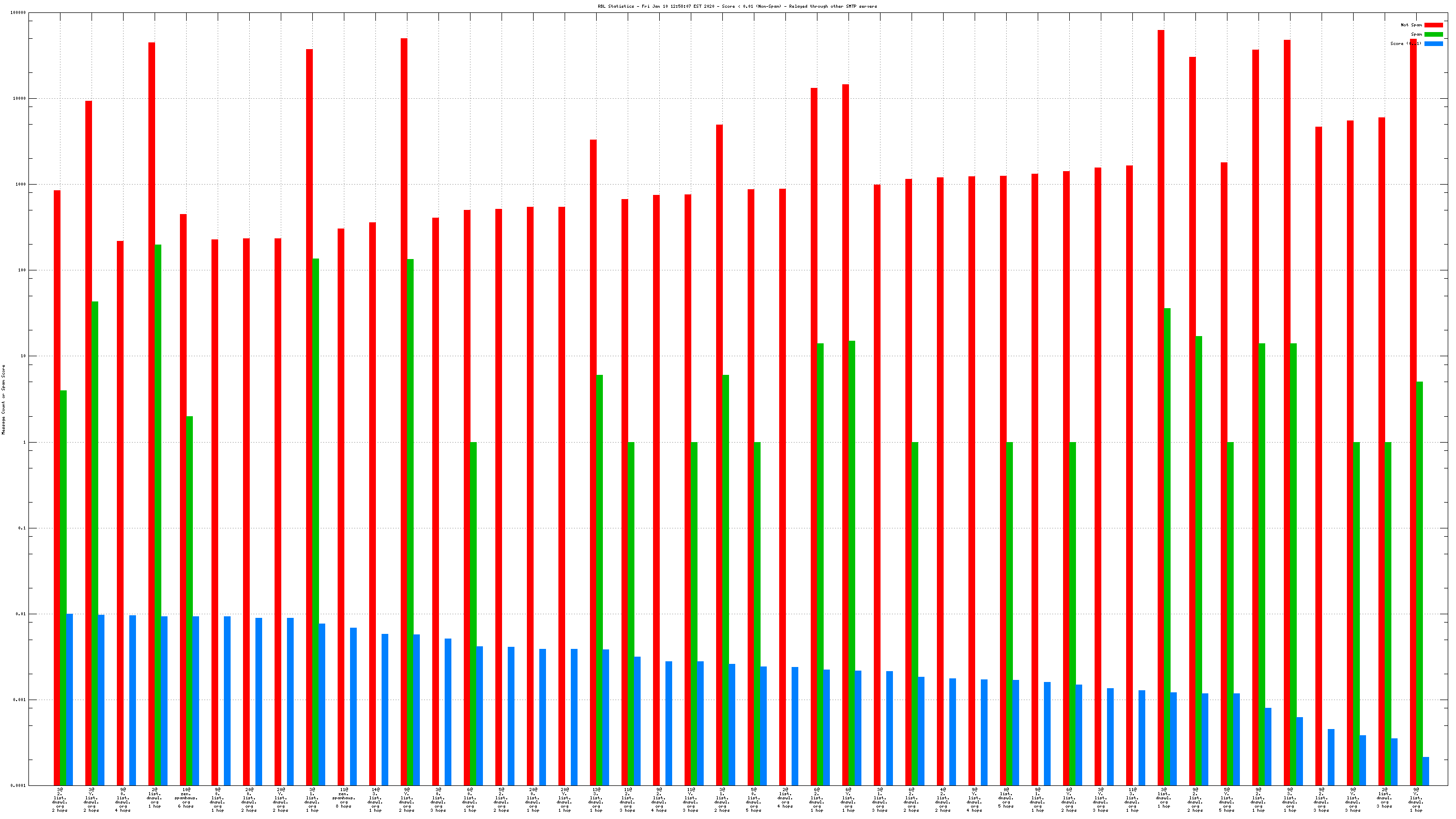Viewport: 1456px width, 819px height.
Task: Click the 'Not Spam' legend label
Action: (1411, 25)
